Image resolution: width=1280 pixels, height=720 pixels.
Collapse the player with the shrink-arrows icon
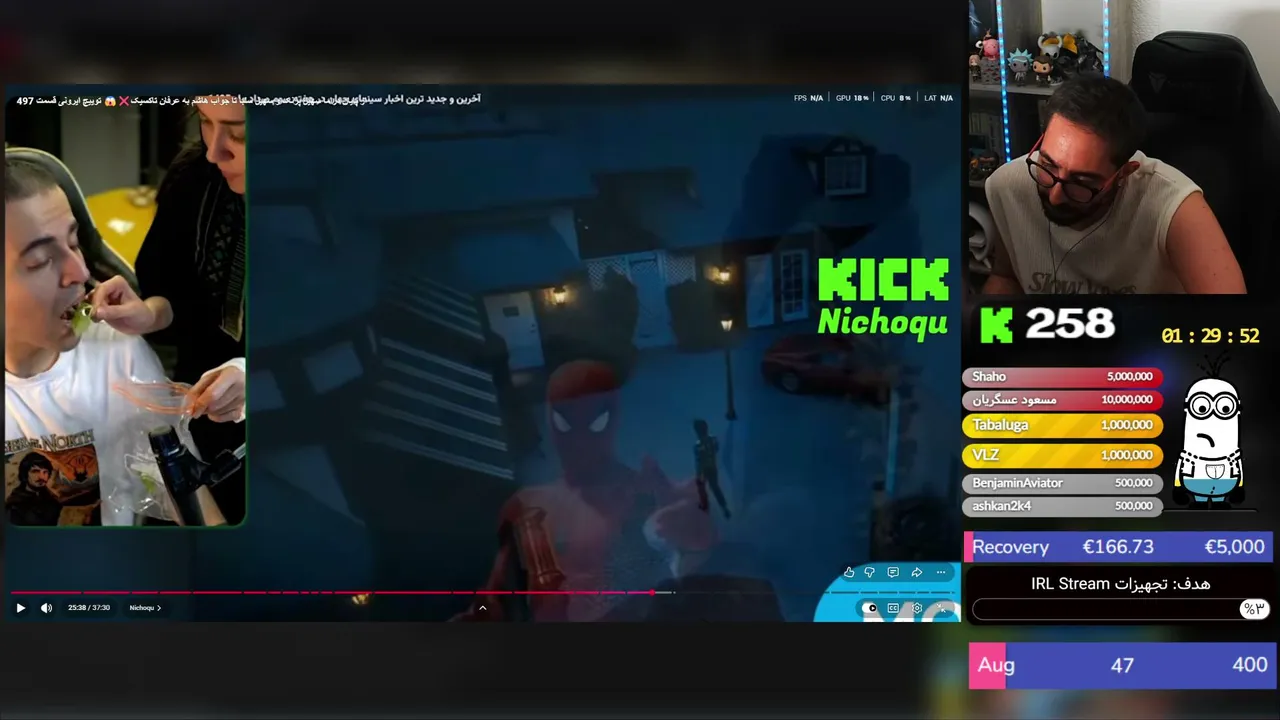942,608
